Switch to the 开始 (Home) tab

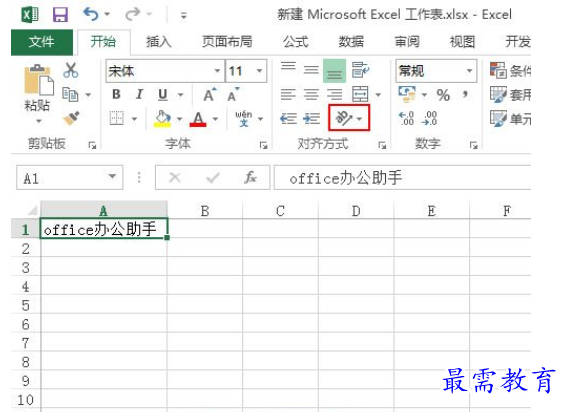[x=103, y=42]
